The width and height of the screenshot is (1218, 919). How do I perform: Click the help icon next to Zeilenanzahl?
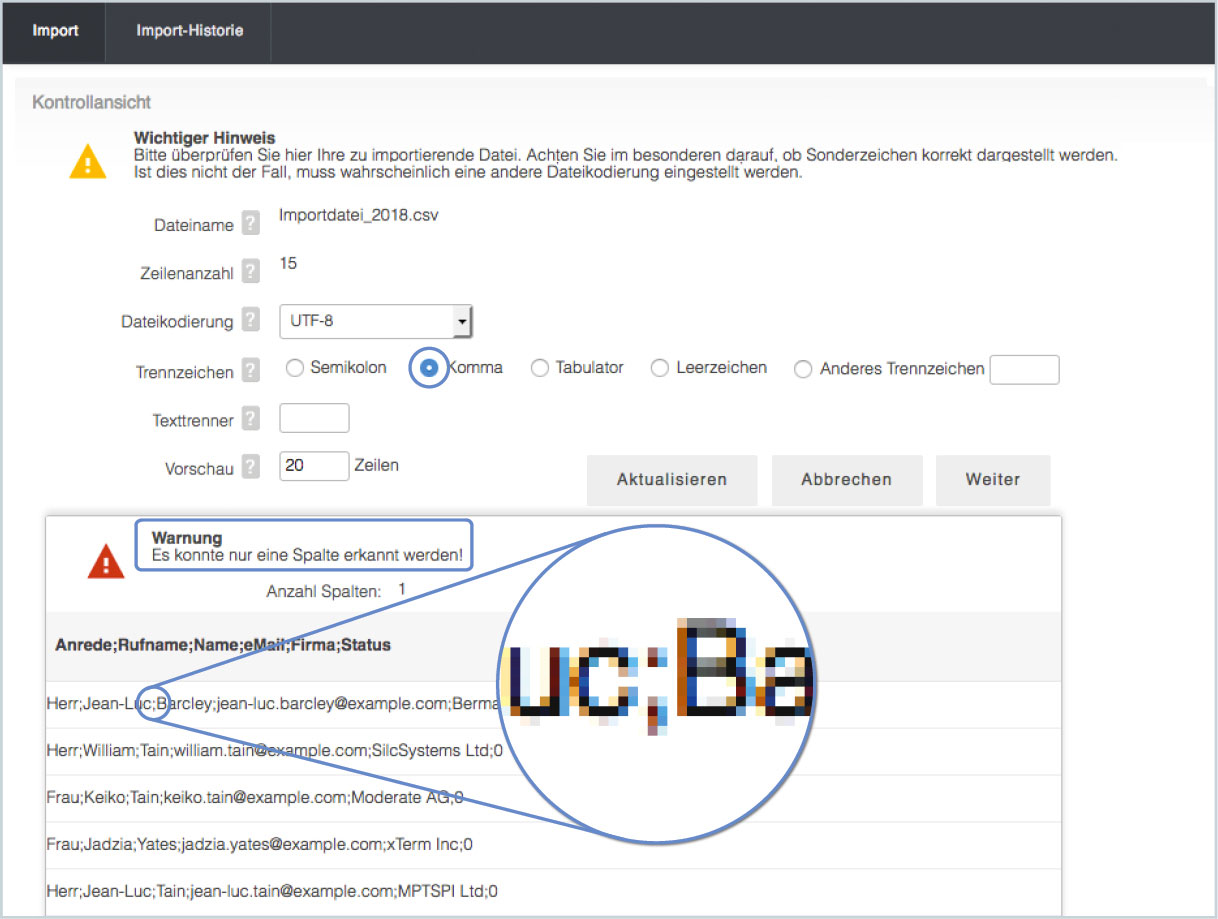click(x=251, y=271)
